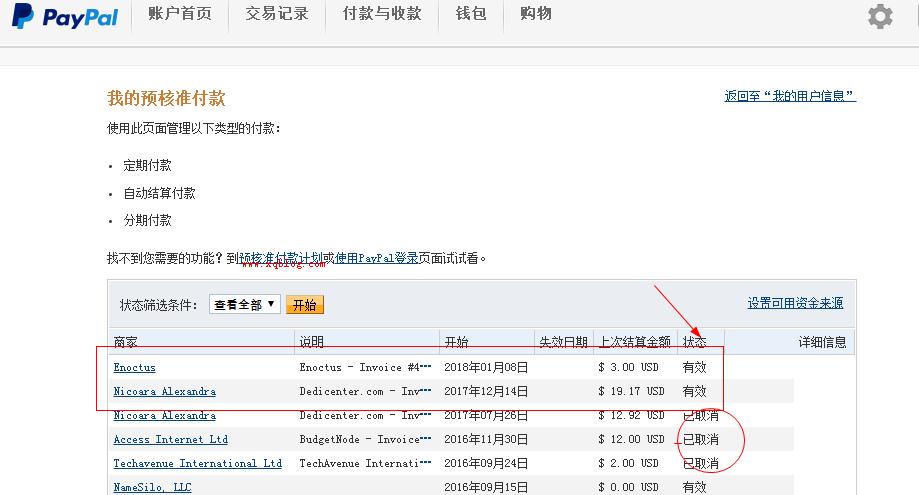Open Techavenue International Ltd link

pyautogui.click(x=198, y=463)
